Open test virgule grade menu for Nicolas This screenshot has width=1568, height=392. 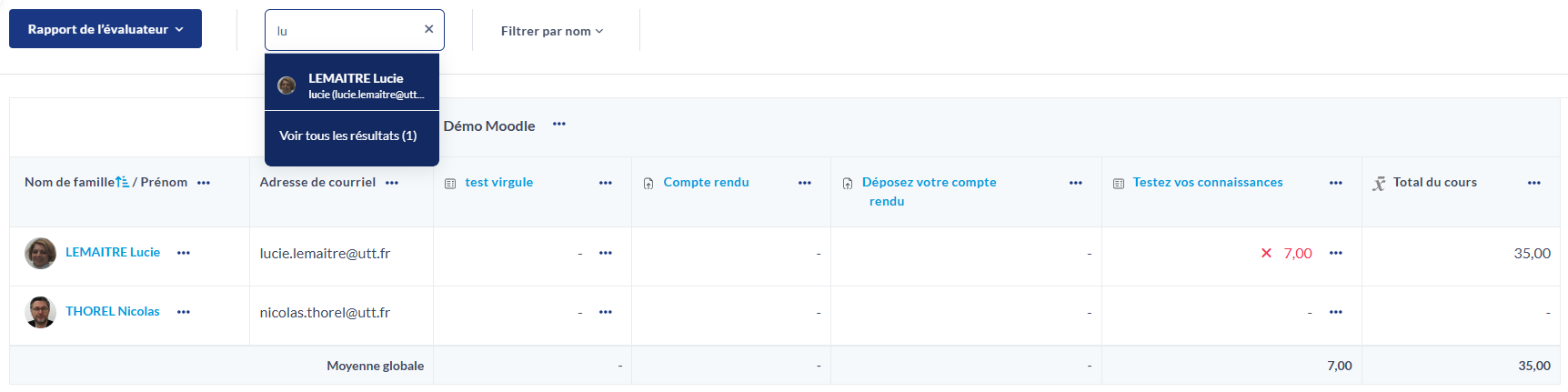pyautogui.click(x=606, y=312)
